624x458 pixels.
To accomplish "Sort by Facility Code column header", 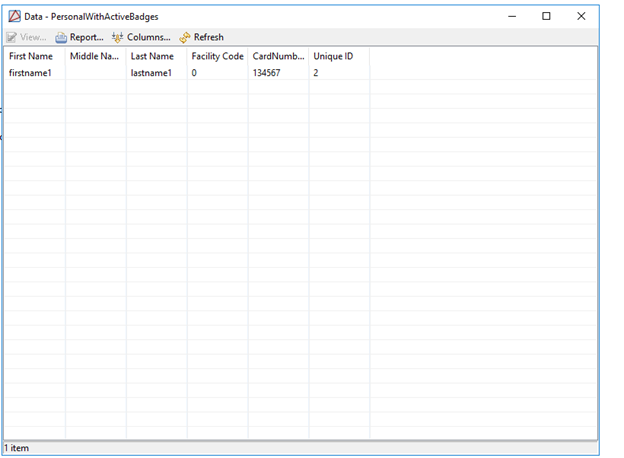I will (217, 57).
